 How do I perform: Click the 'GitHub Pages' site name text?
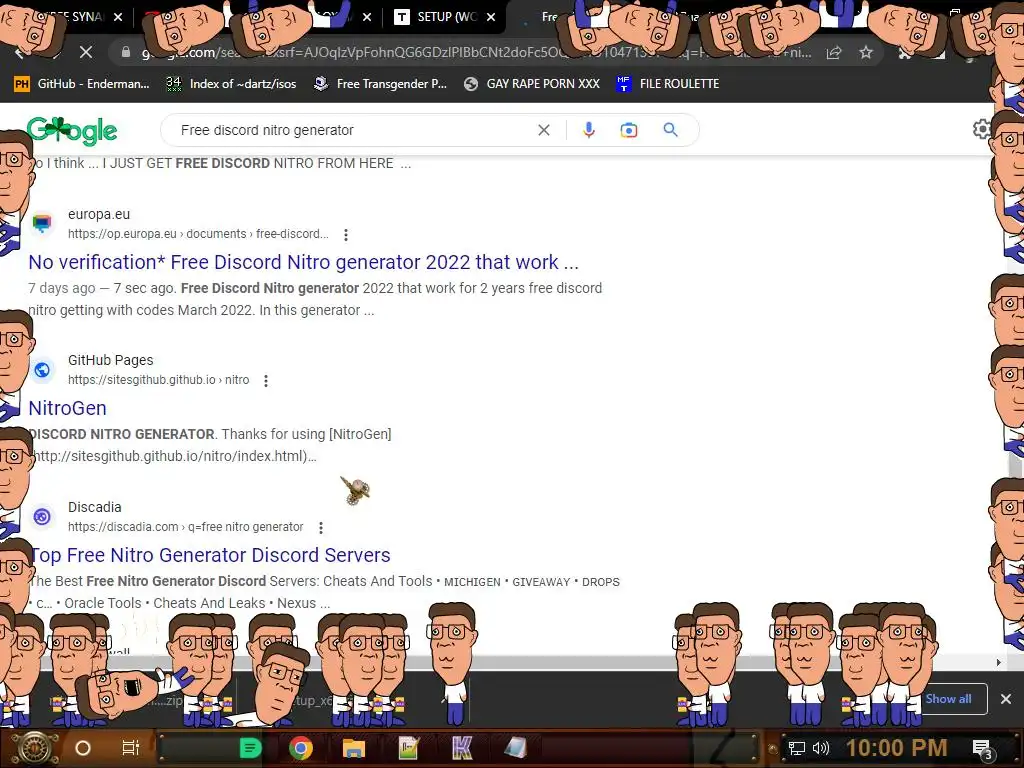tap(110, 360)
